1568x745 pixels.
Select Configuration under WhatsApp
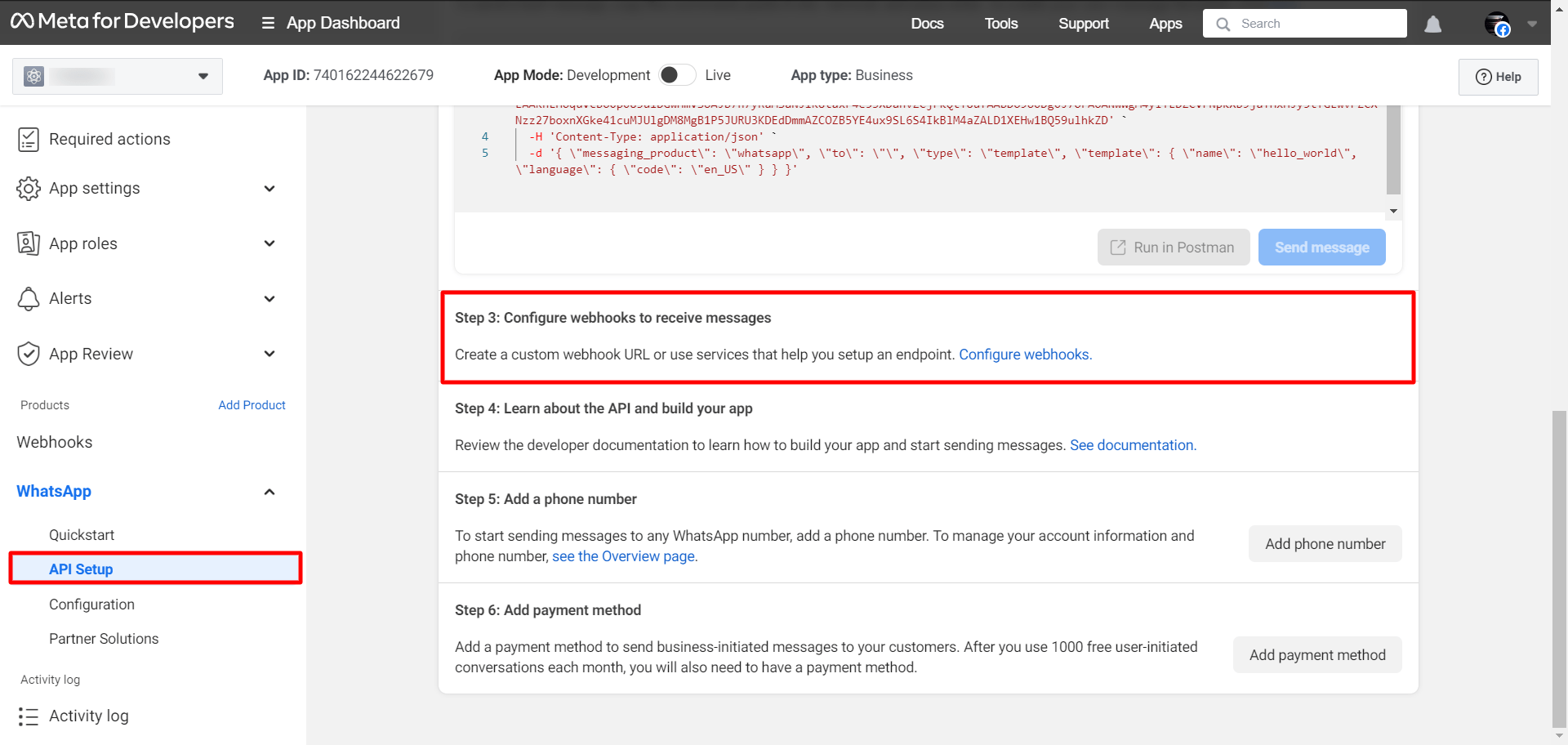[91, 604]
